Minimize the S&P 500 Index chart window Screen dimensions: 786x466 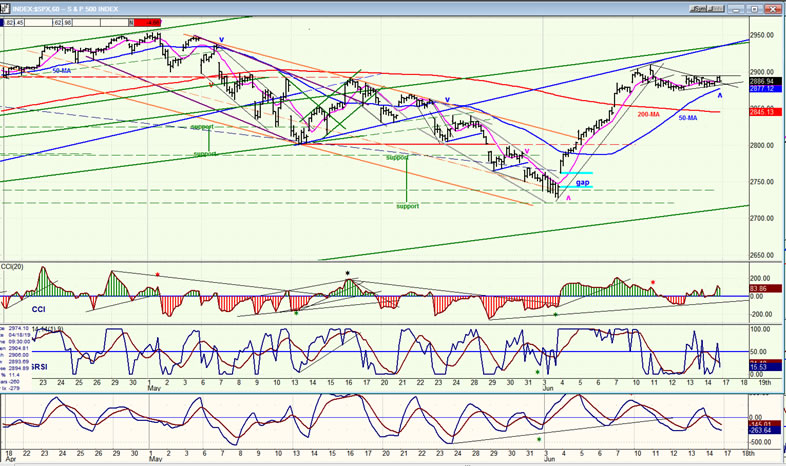tap(737, 9)
